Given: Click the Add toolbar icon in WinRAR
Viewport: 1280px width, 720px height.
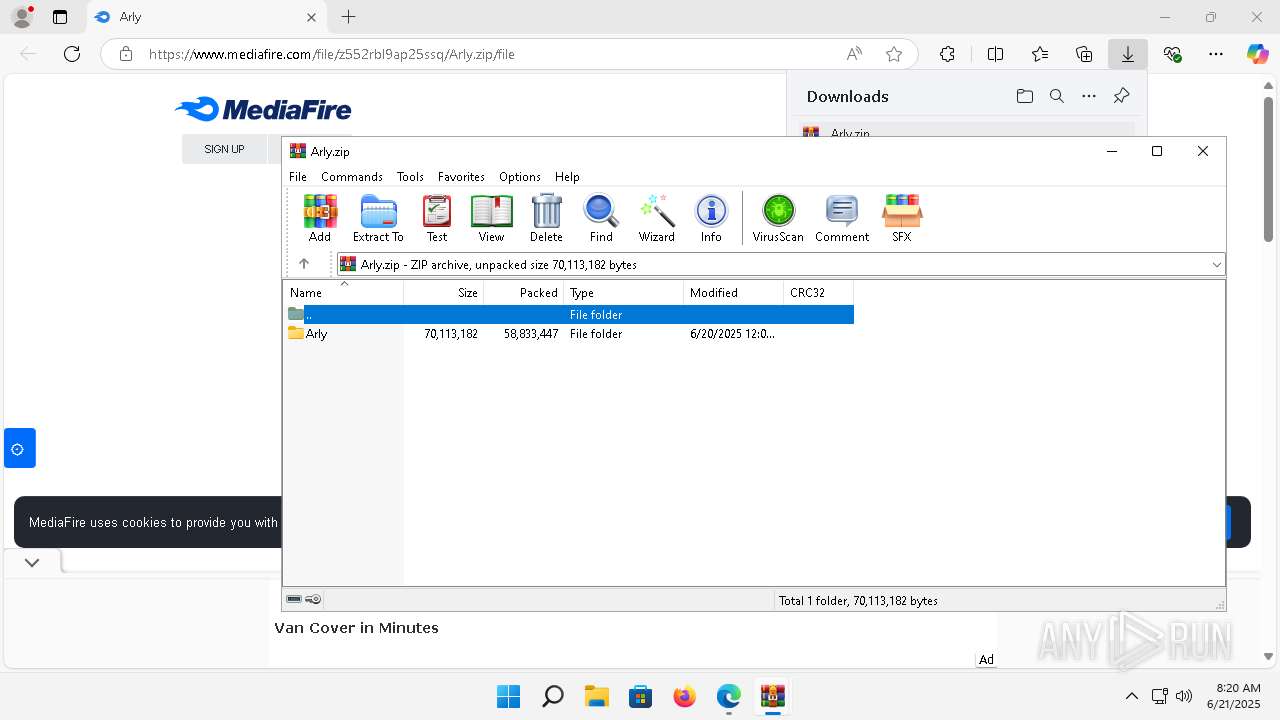Looking at the screenshot, I should click(320, 218).
